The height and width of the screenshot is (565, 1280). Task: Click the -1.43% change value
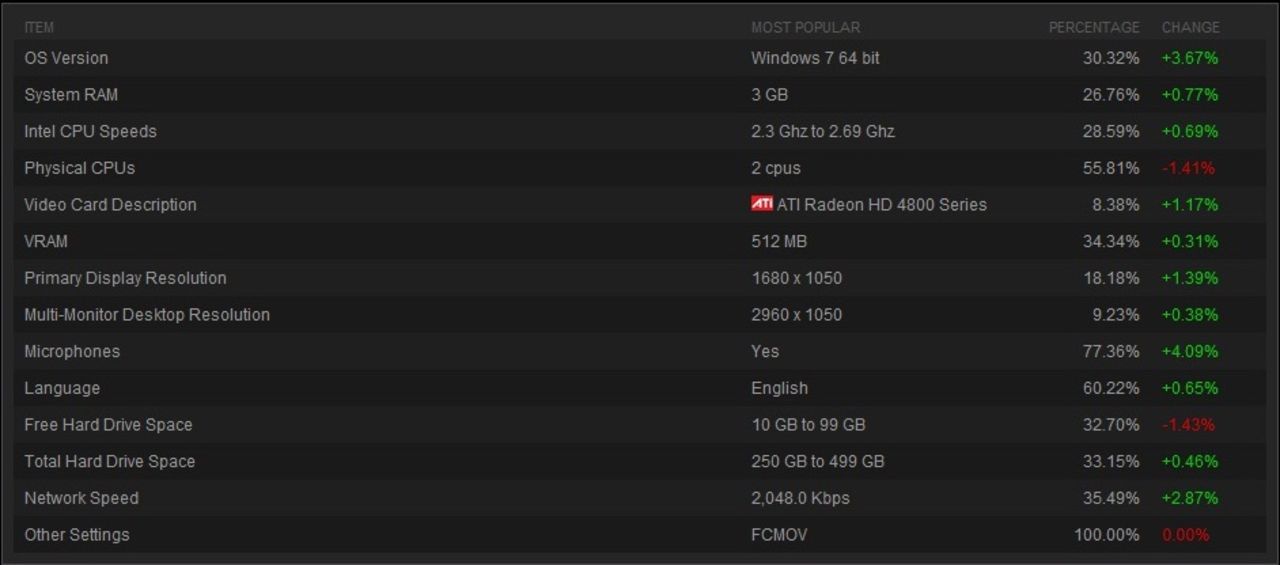pos(1188,425)
